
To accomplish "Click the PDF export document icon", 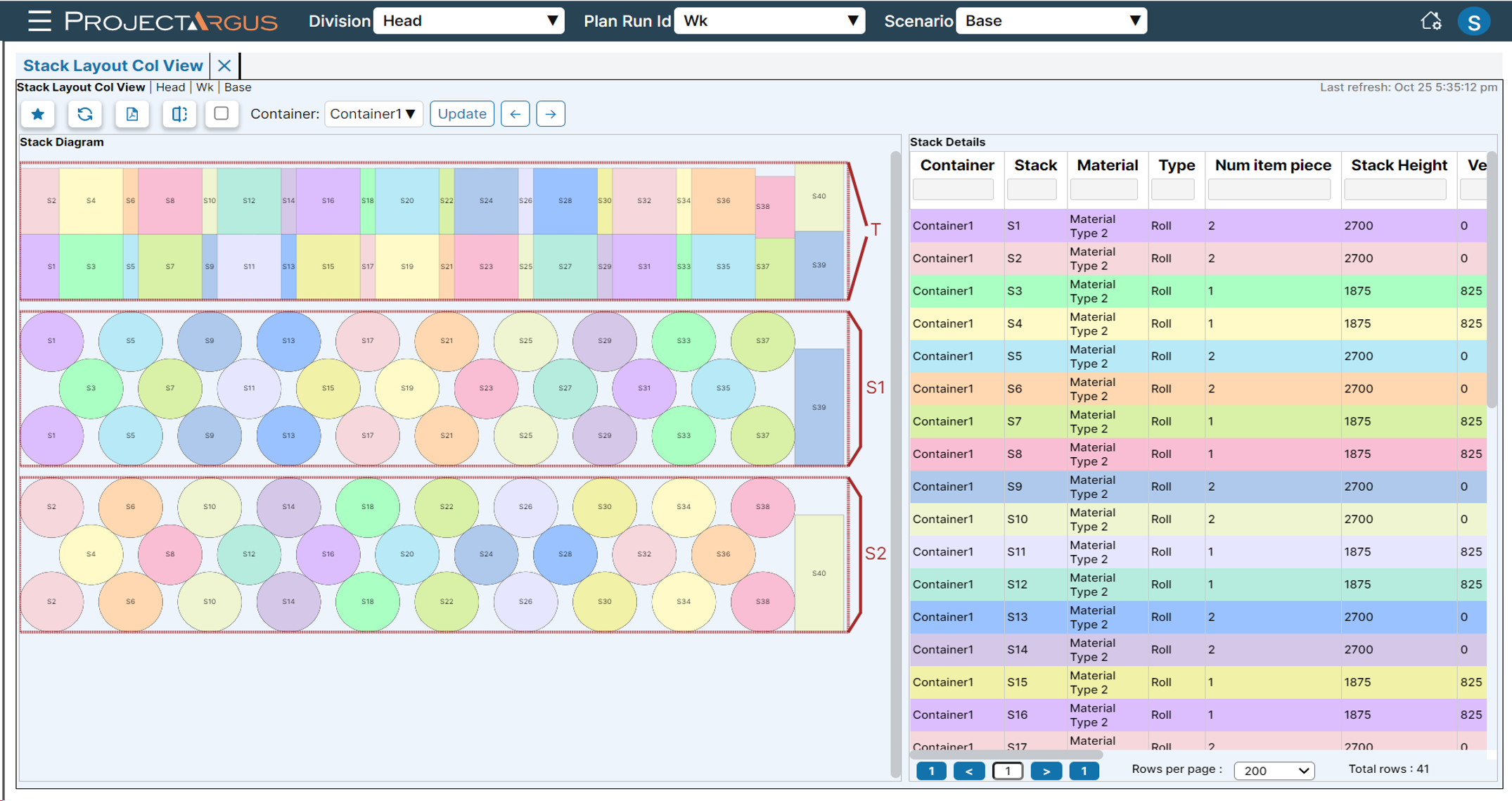I will click(132, 114).
